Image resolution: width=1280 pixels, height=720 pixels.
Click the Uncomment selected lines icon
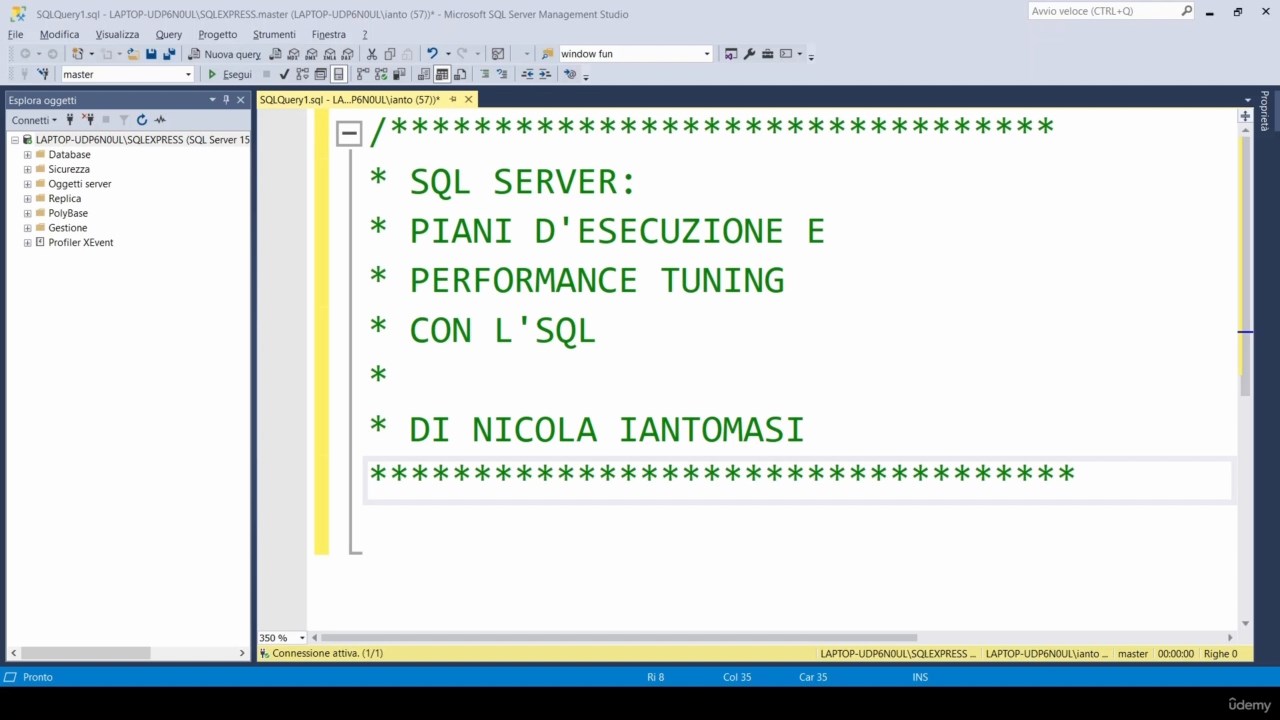pyautogui.click(x=503, y=74)
